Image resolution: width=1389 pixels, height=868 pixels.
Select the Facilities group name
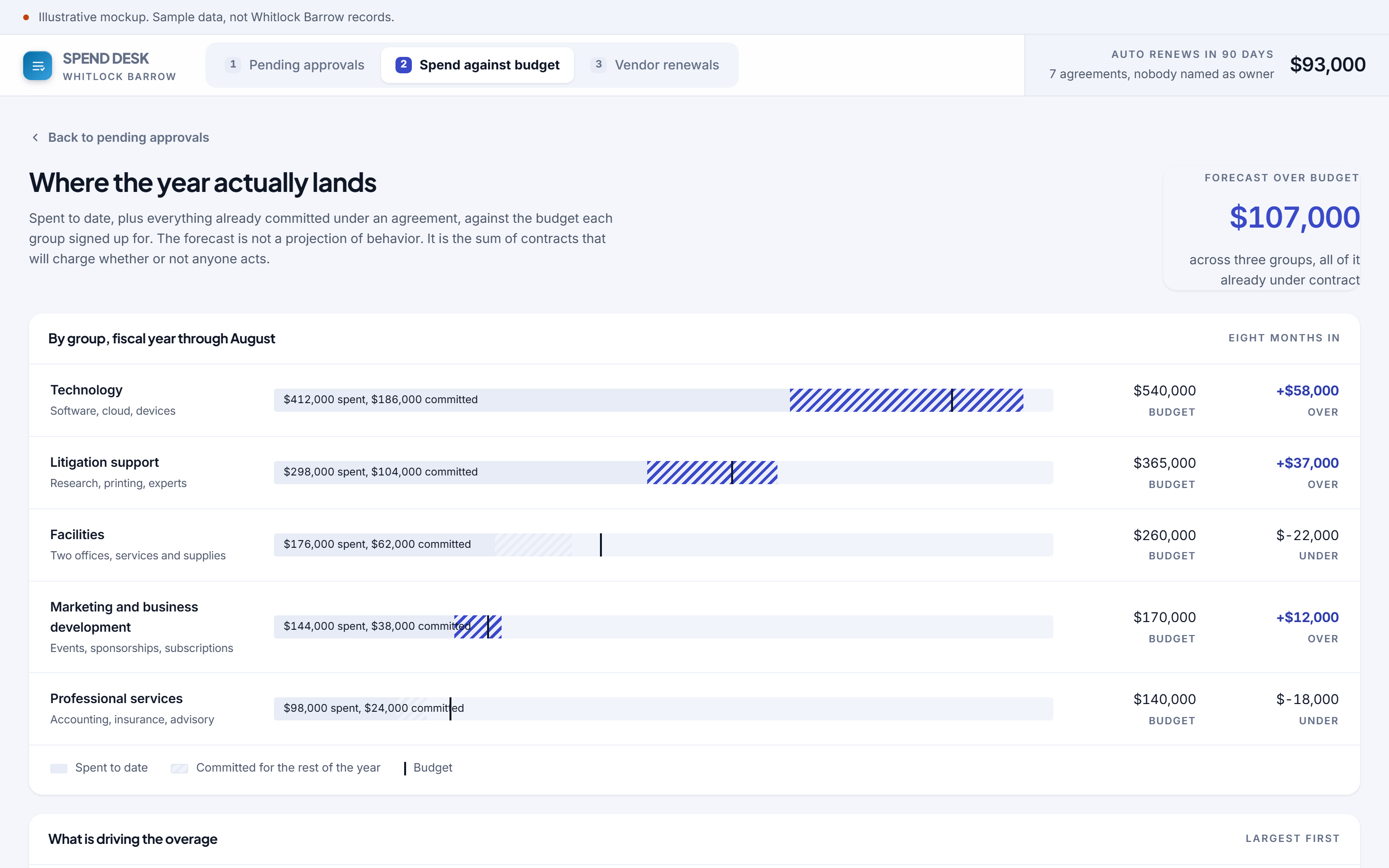78,535
